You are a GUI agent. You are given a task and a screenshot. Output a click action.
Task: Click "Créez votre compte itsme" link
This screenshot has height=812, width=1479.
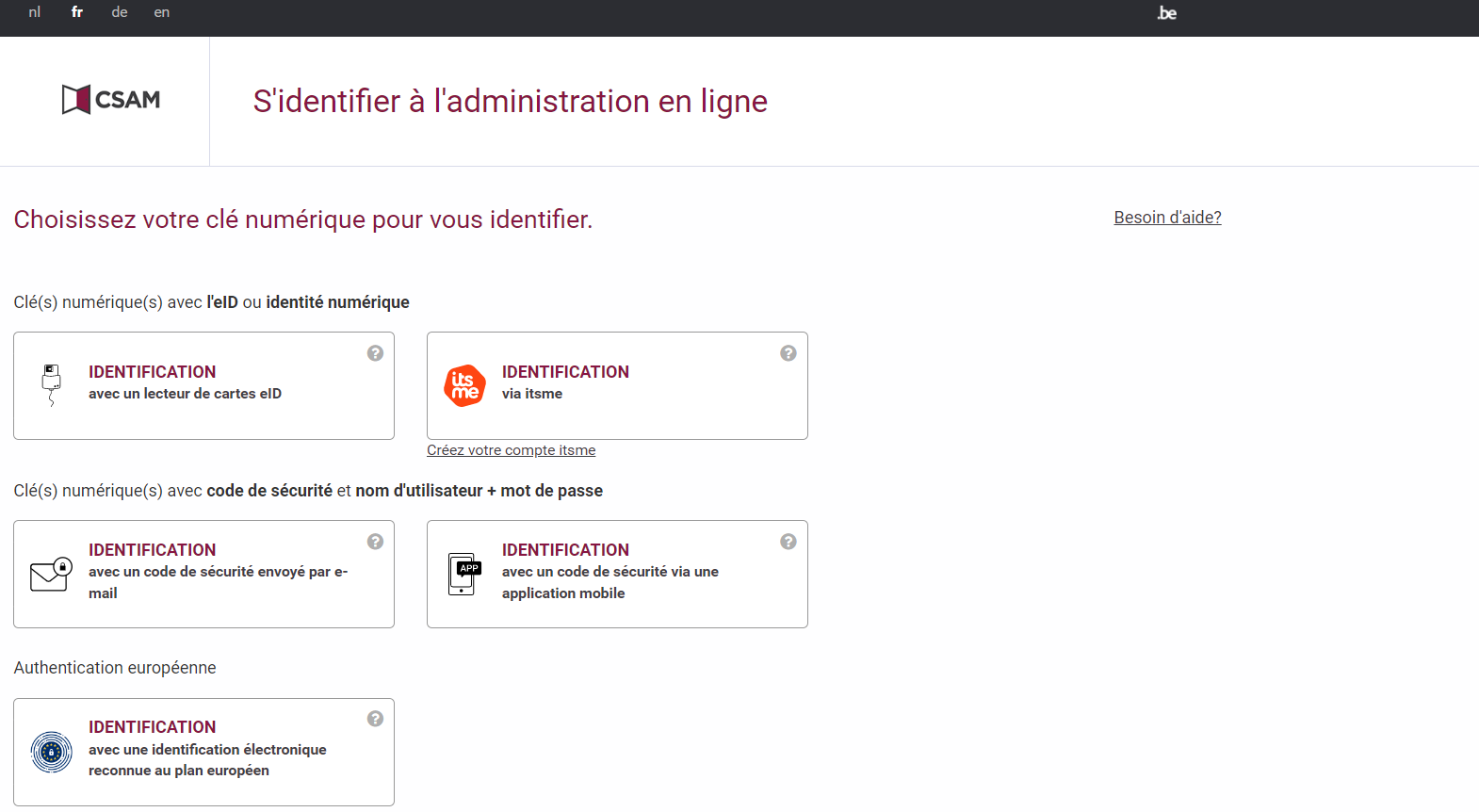pyautogui.click(x=511, y=450)
